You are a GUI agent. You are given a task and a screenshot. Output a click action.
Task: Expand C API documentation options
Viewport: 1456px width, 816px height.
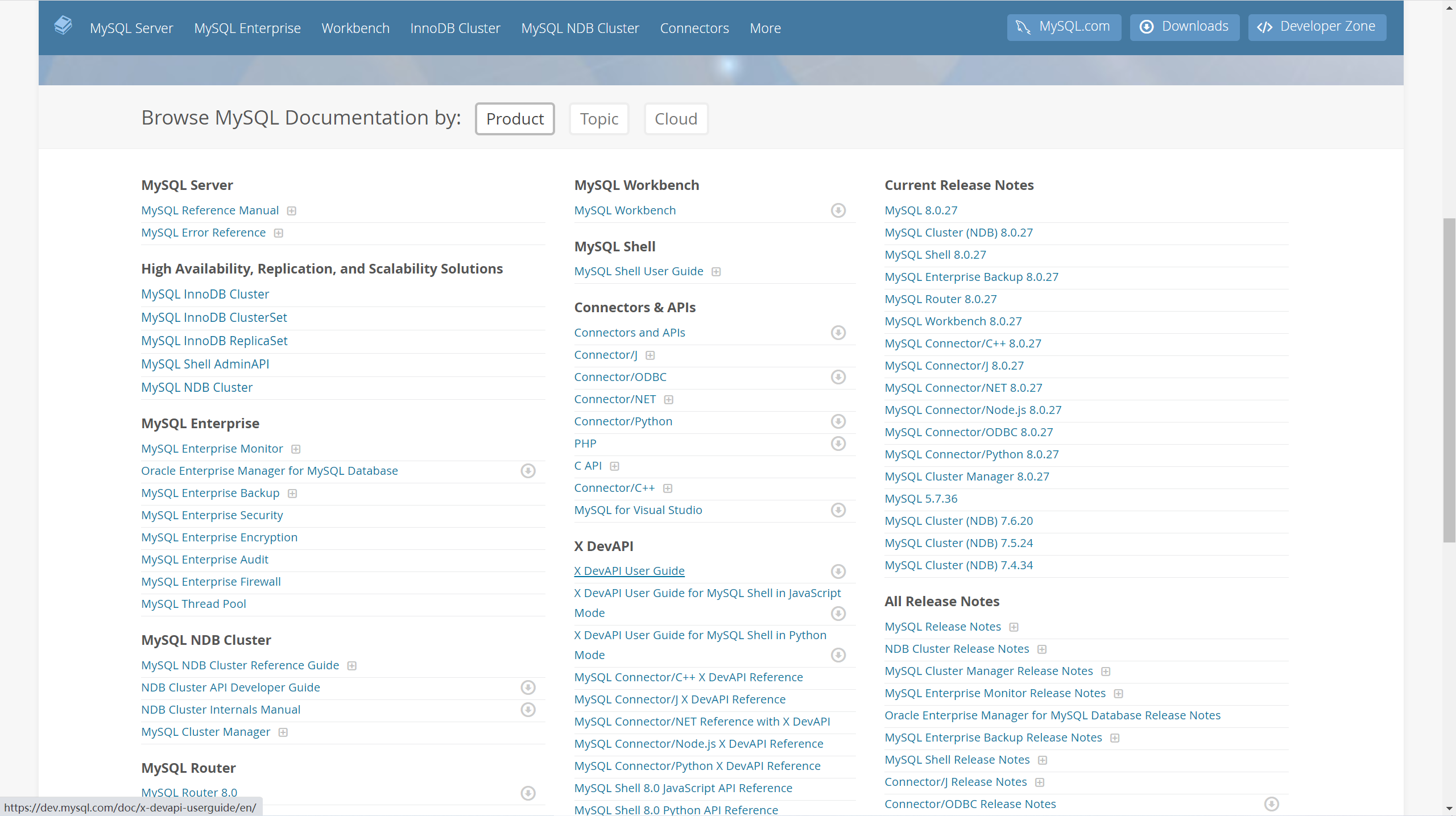615,466
